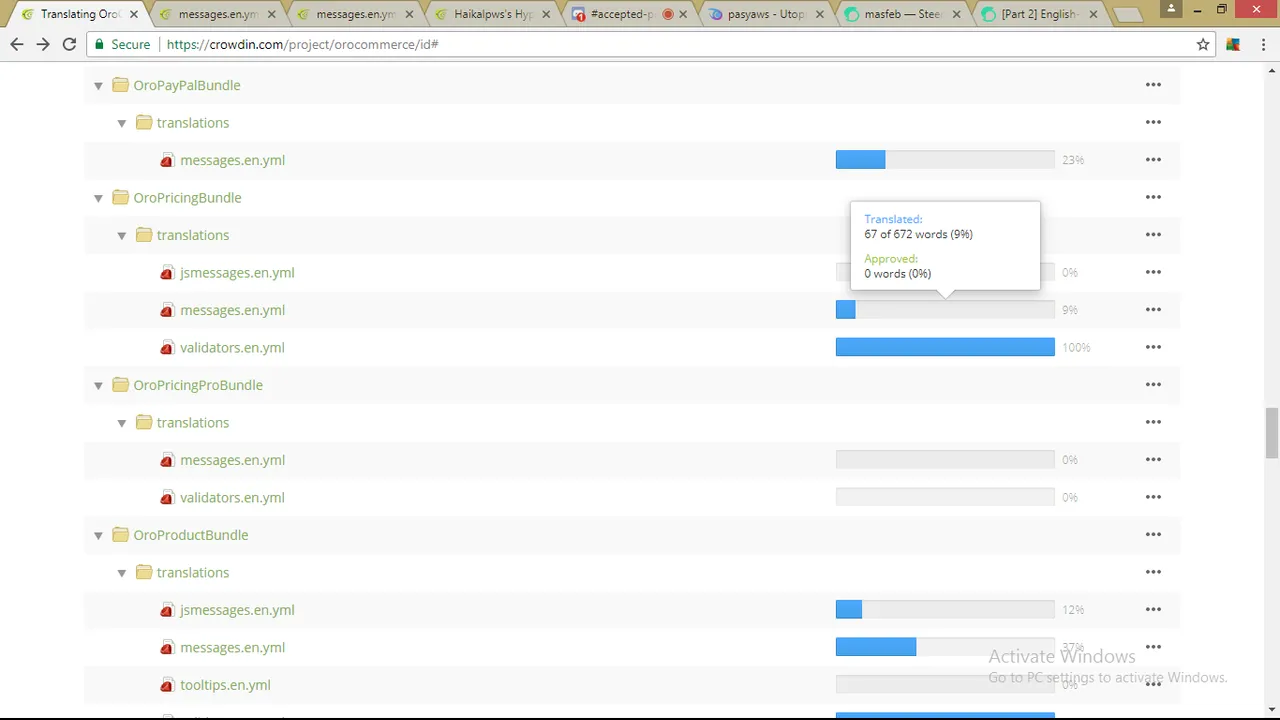Click the OroPayPalBundle folder icon
Screen dimensions: 1280x720
pos(120,85)
